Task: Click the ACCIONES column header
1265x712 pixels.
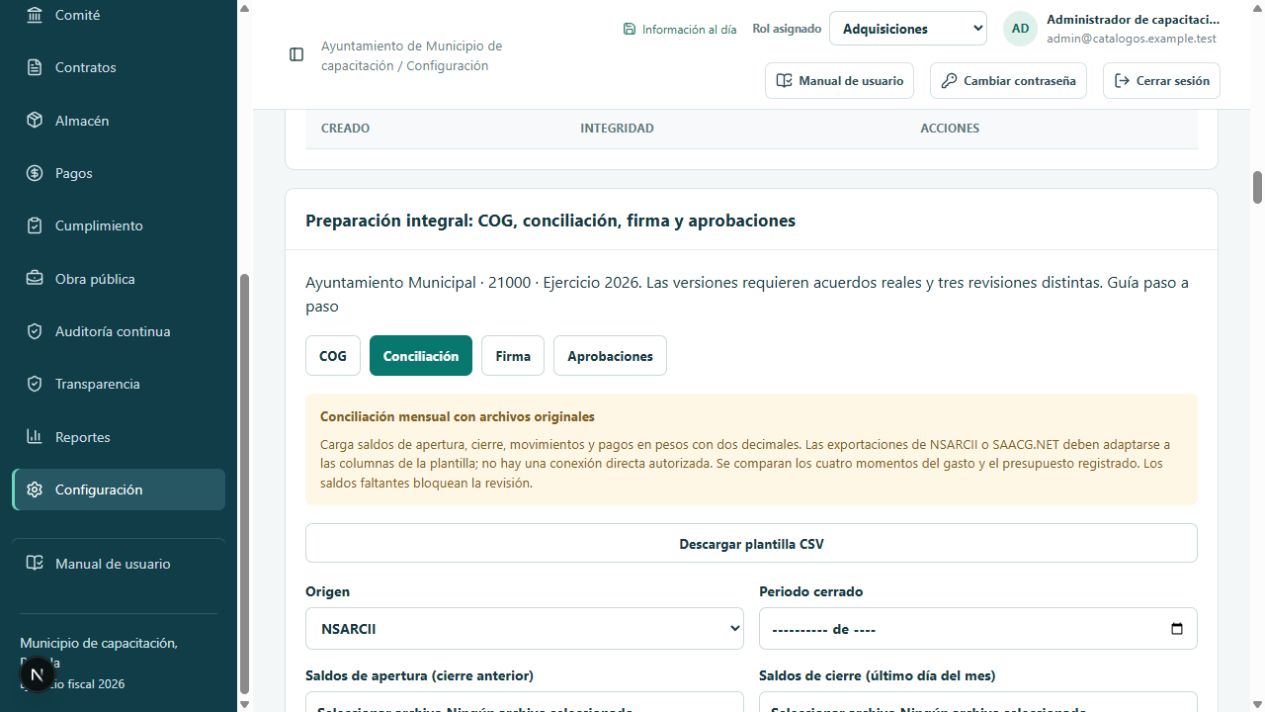Action: 950,128
